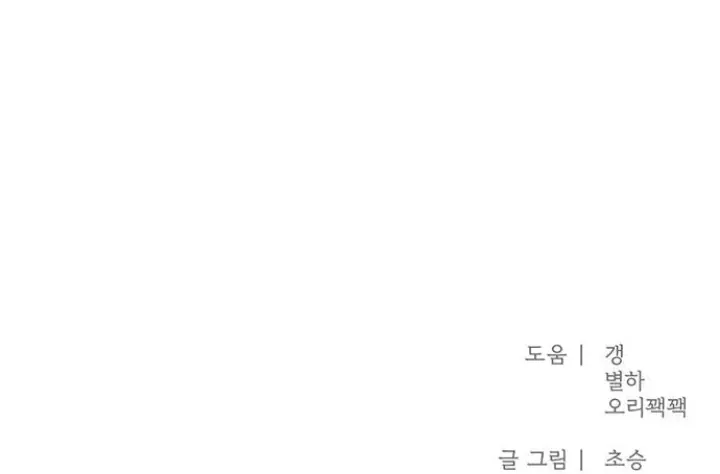The width and height of the screenshot is (720, 474).
Task: Click the word 글 in credits
Action: tap(509, 459)
